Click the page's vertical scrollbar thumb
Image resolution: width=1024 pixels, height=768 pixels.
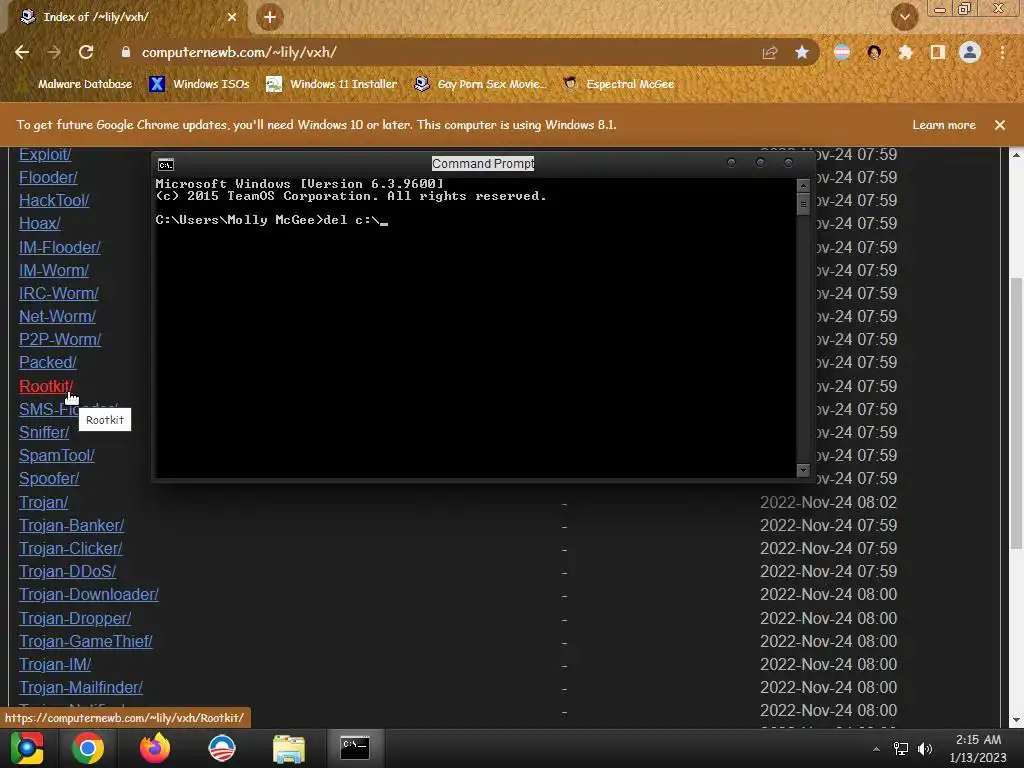(1016, 413)
